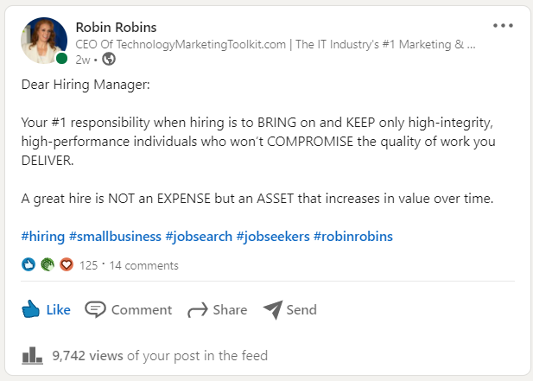This screenshot has height=381, width=533.
Task: Click the green online status dot
Action: (x=62, y=58)
